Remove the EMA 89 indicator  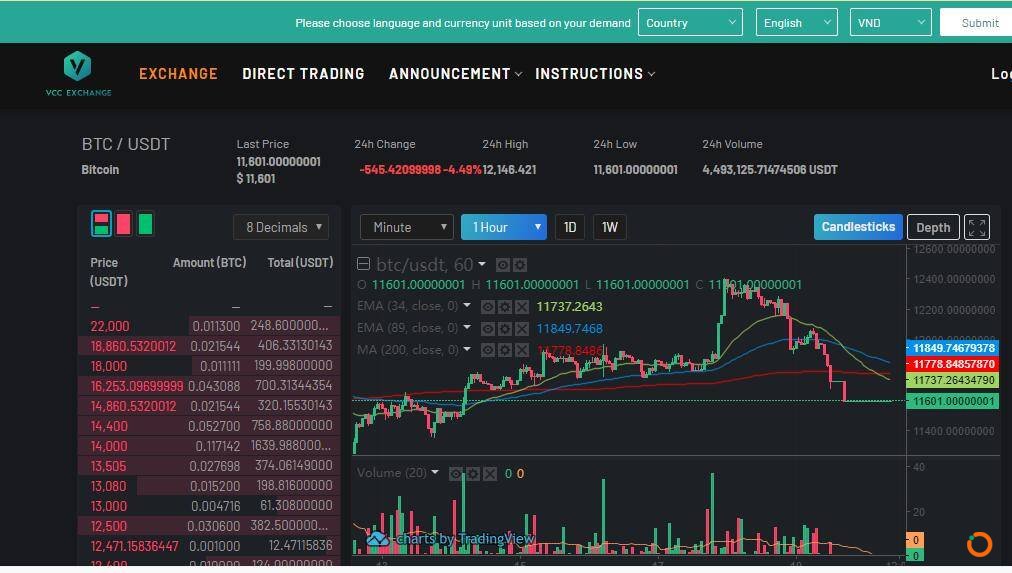pos(521,328)
